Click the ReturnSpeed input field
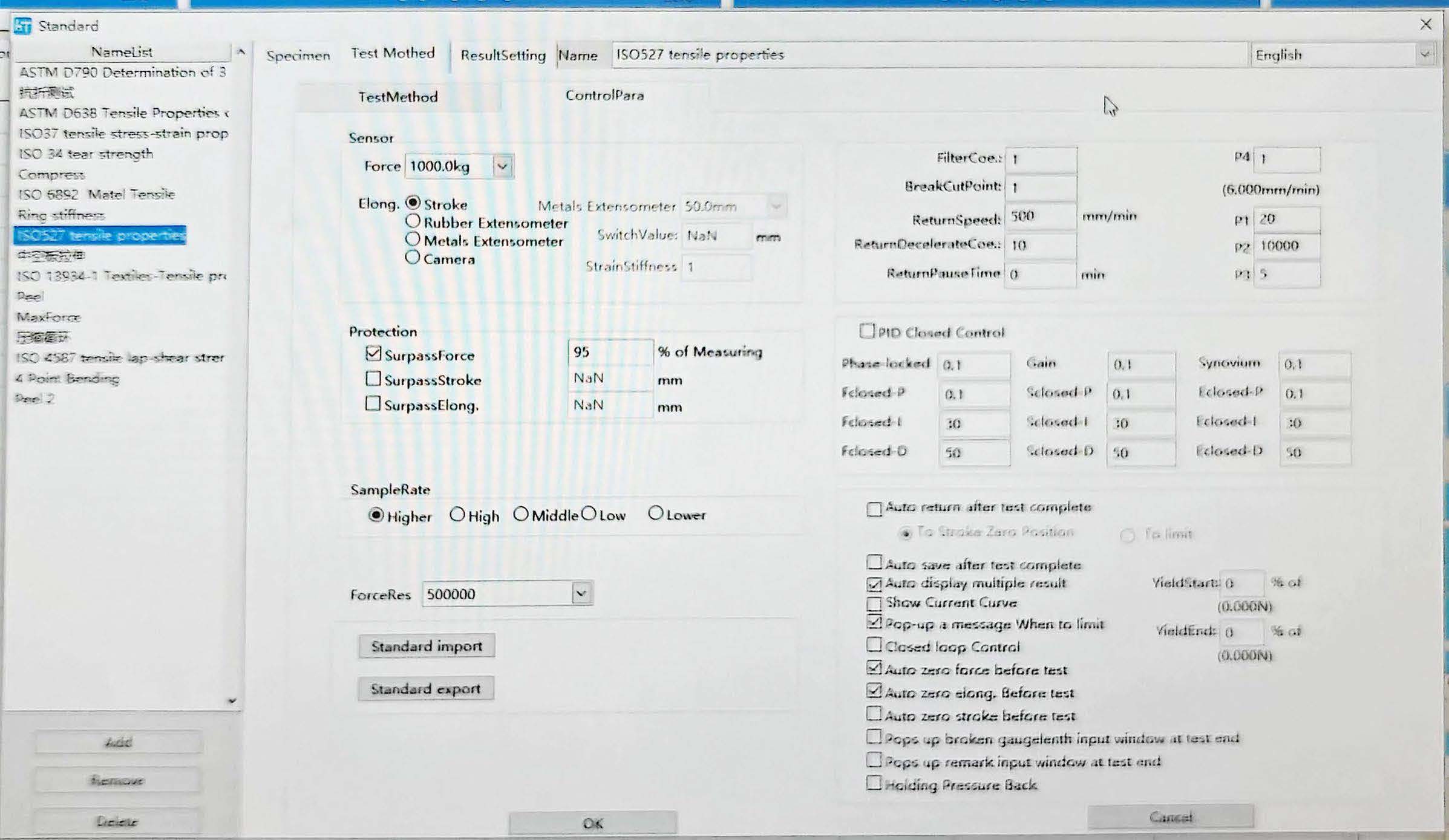 [1039, 216]
